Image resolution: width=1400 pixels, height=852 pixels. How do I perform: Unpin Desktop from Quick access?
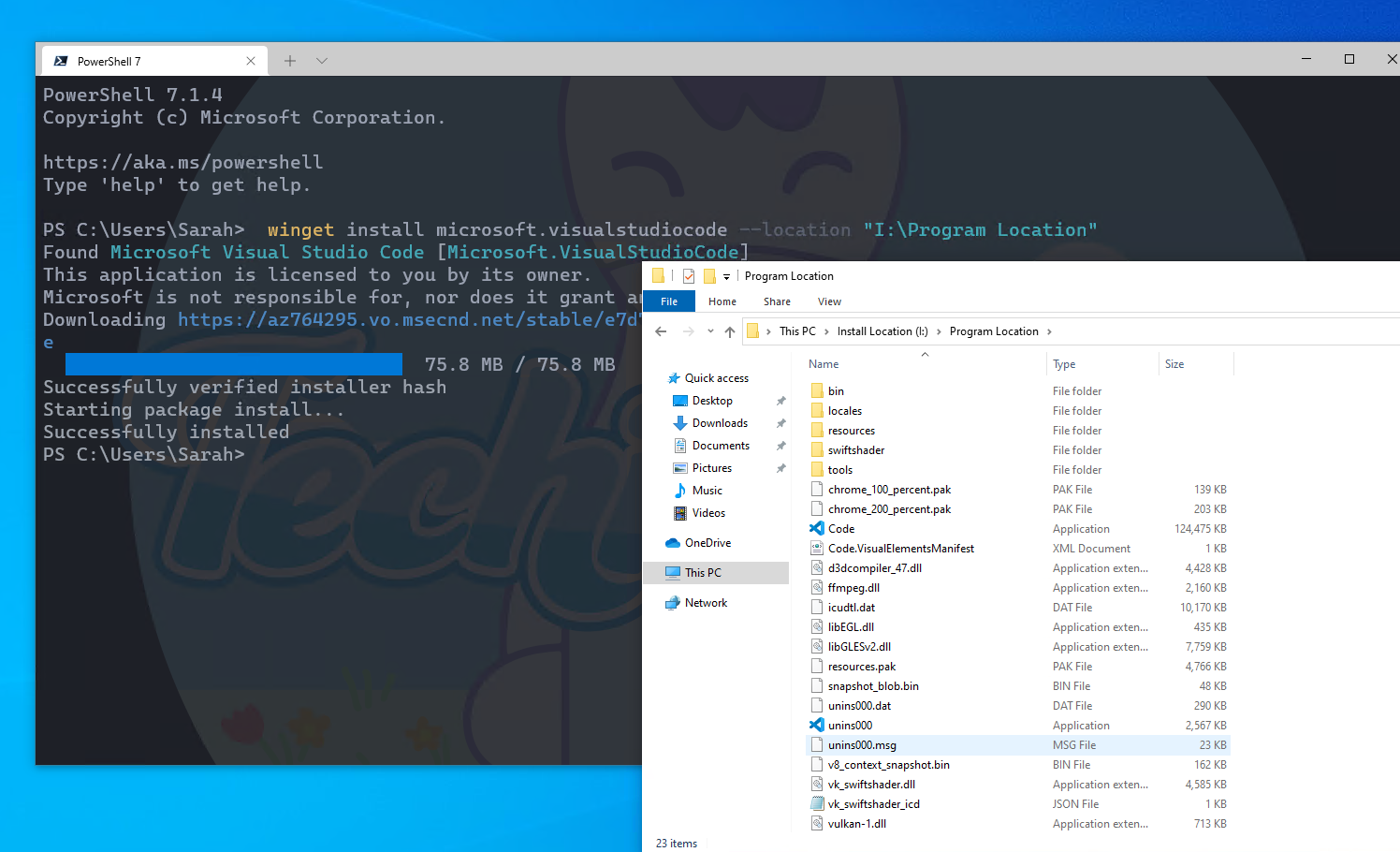780,400
